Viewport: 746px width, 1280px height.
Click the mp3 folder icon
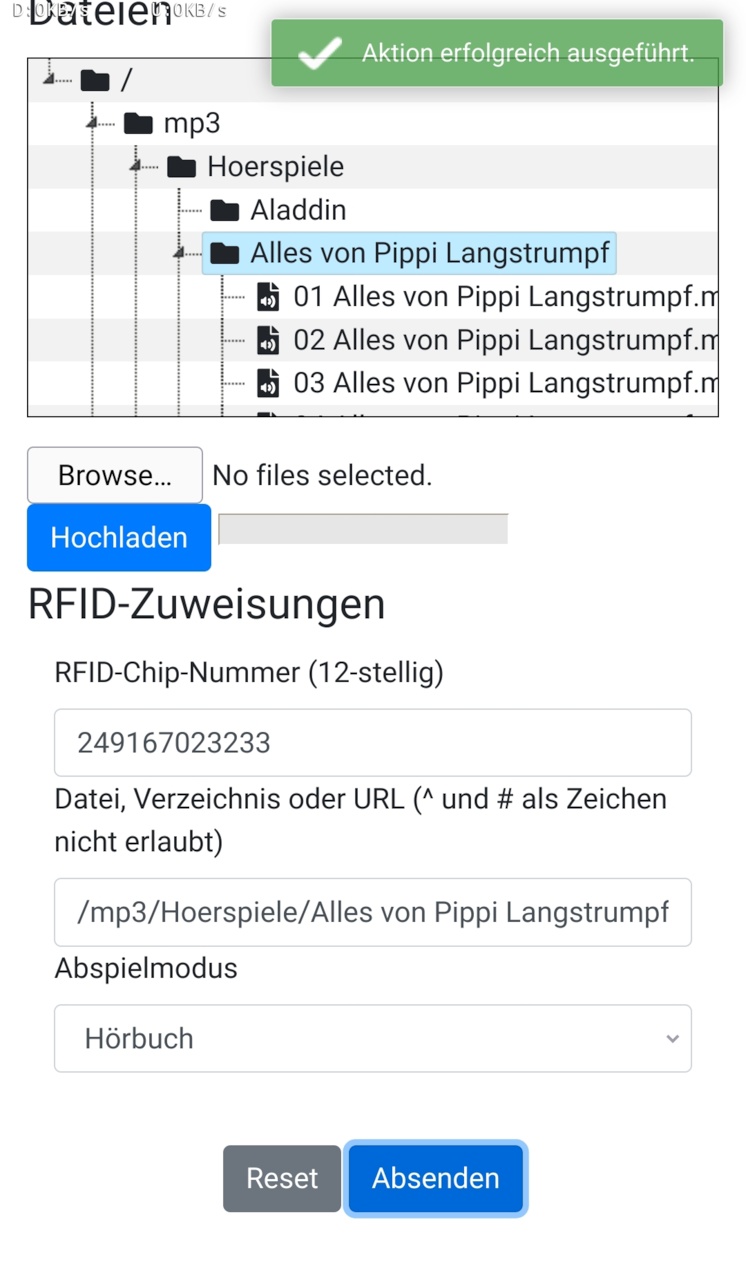pyautogui.click(x=138, y=123)
